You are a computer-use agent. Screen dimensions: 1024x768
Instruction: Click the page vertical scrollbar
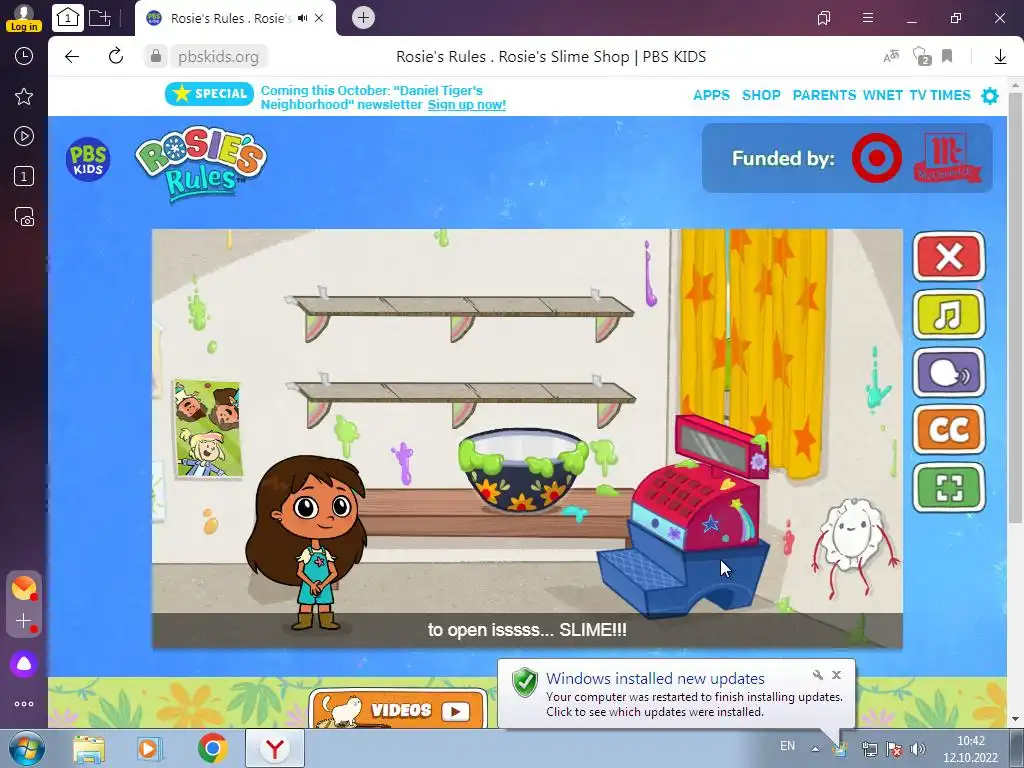[x=1015, y=307]
